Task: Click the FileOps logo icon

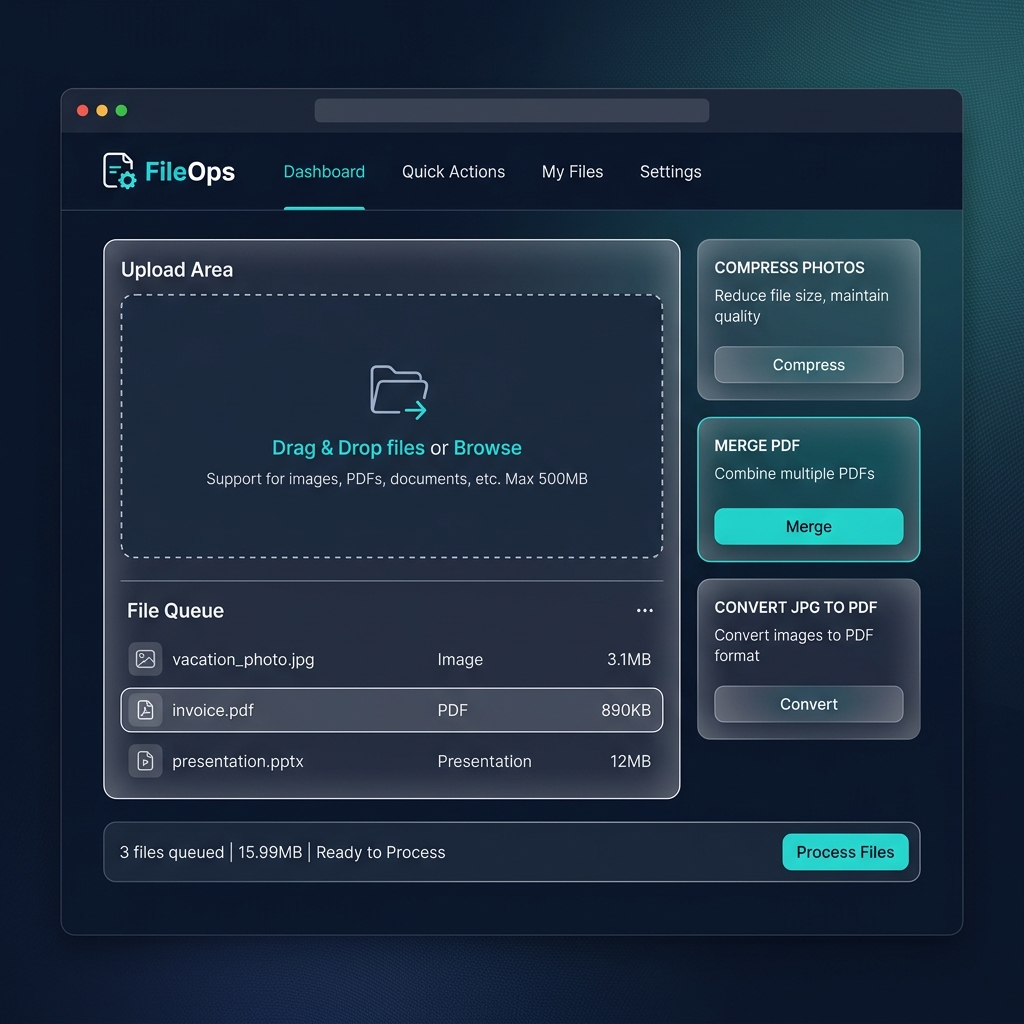Action: tap(120, 171)
